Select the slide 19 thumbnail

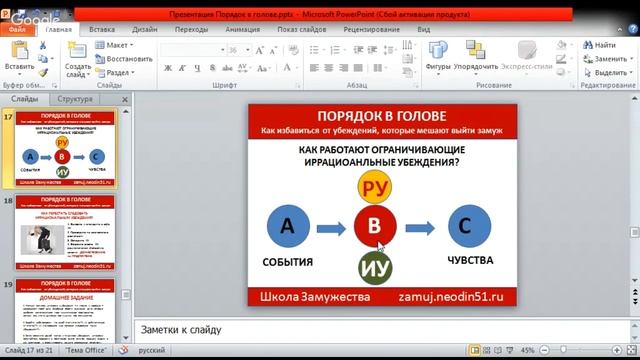pyautogui.click(x=65, y=311)
